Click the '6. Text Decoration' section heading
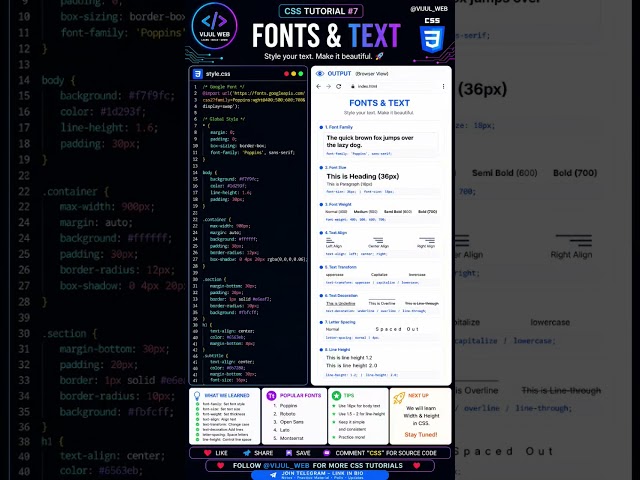 (x=341, y=296)
